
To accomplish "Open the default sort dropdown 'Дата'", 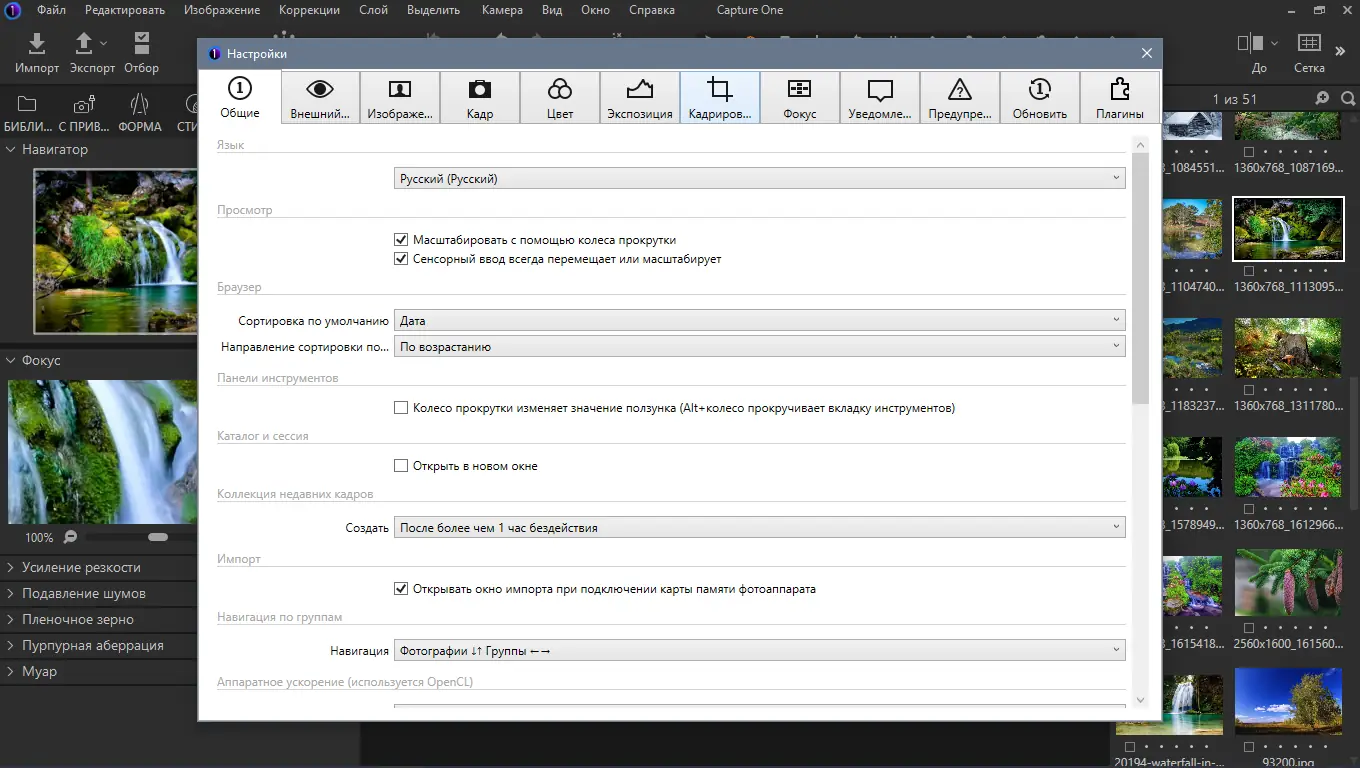I will [x=760, y=321].
